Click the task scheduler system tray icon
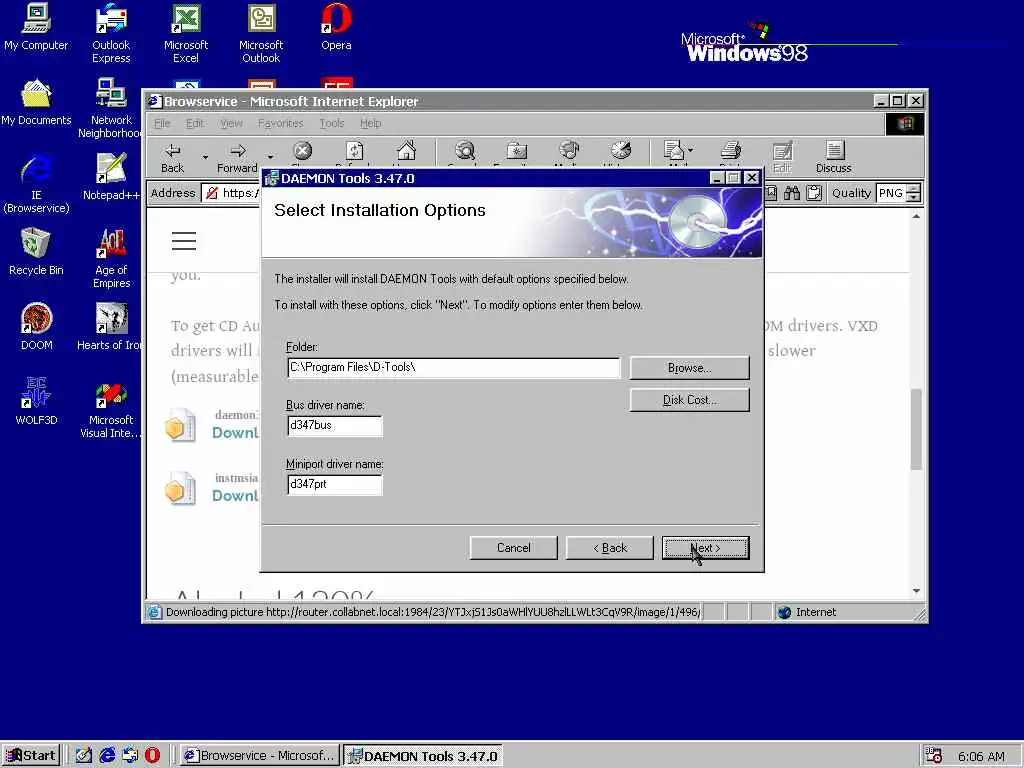Image resolution: width=1024 pixels, height=768 pixels. pyautogui.click(x=934, y=756)
